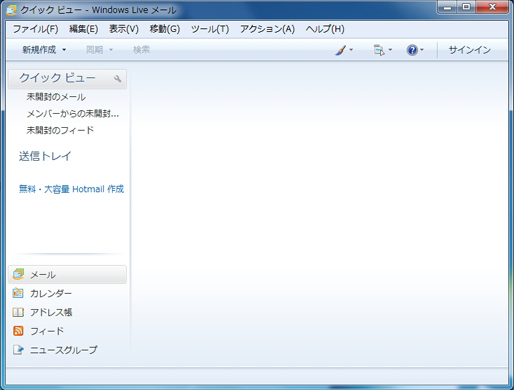
Task: Switch to ニュースグループ label
Action: pos(64,350)
